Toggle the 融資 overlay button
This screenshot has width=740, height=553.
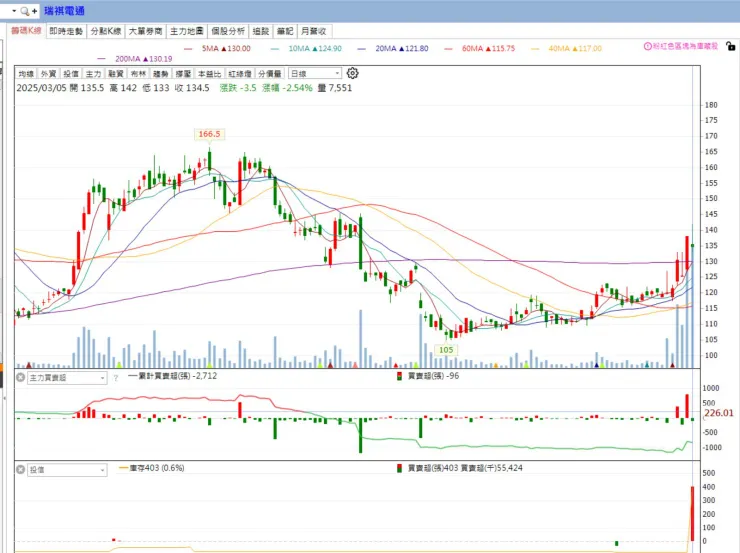[x=116, y=74]
